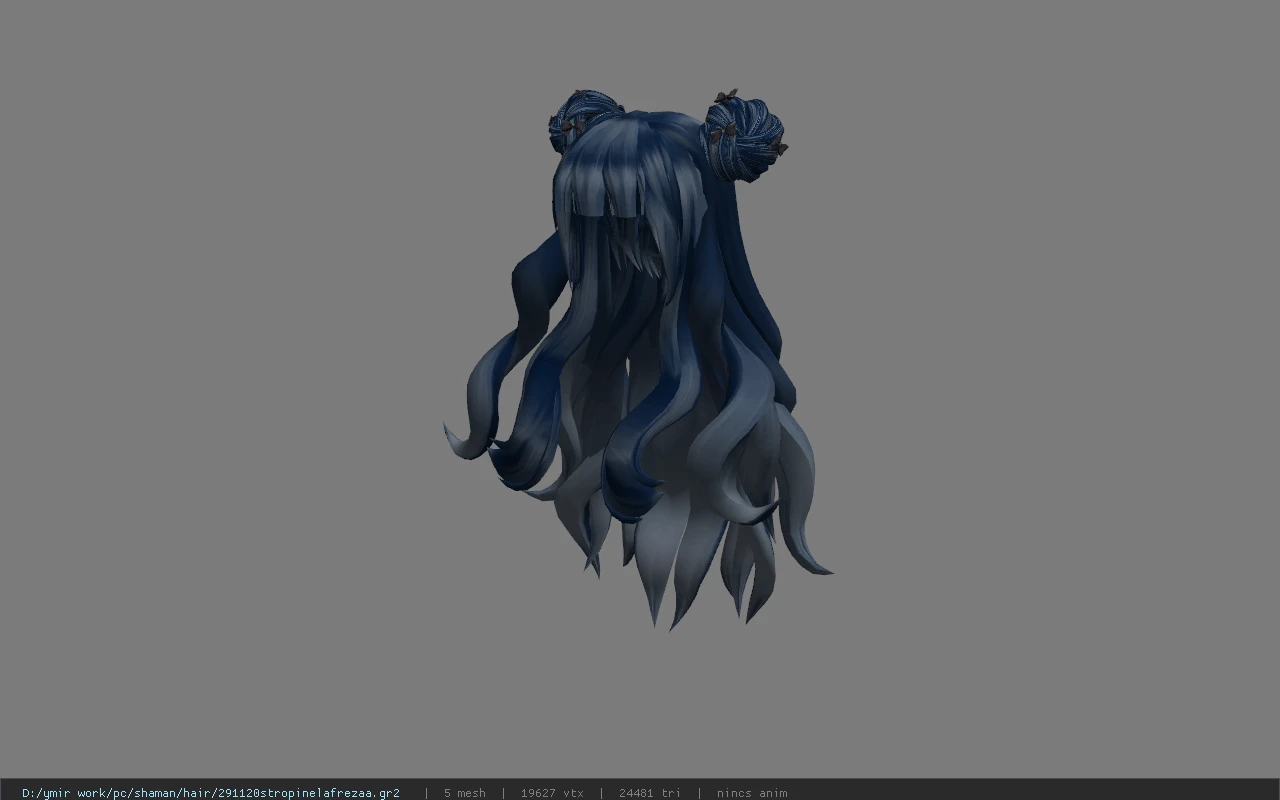This screenshot has width=1280, height=800.
Task: Click the 'nincs anim' status entry
Action: 752,793
